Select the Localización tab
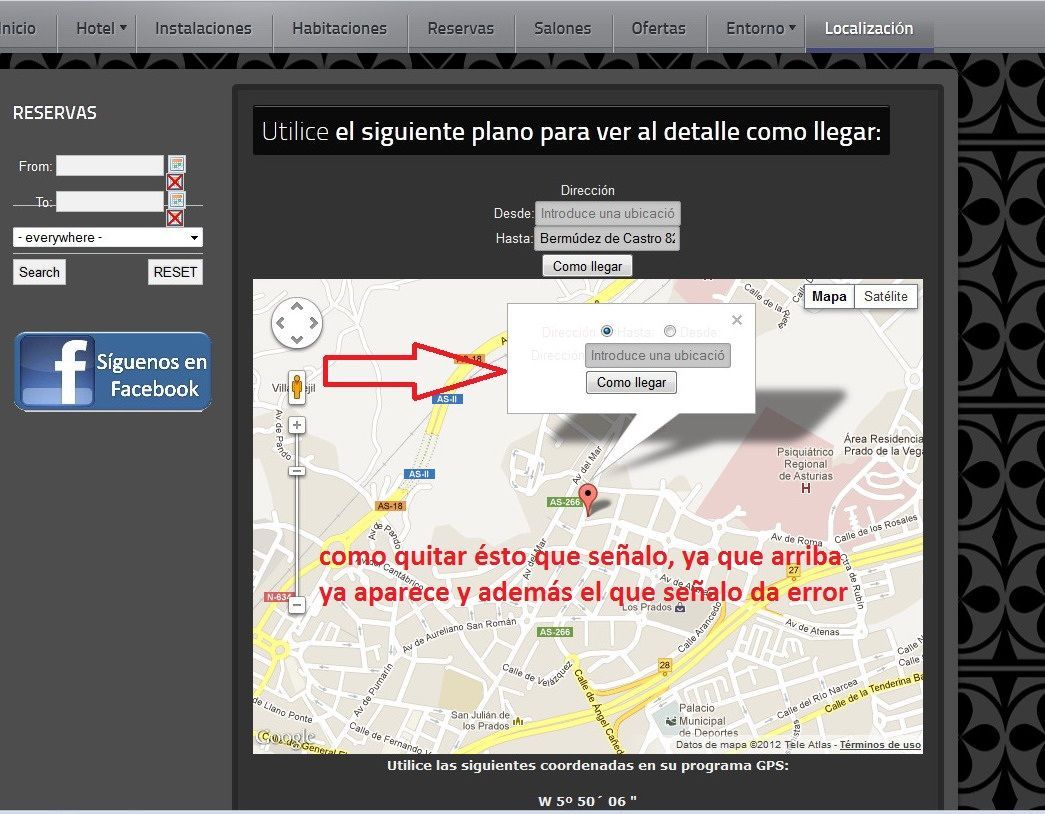This screenshot has width=1045, height=814. pos(869,28)
